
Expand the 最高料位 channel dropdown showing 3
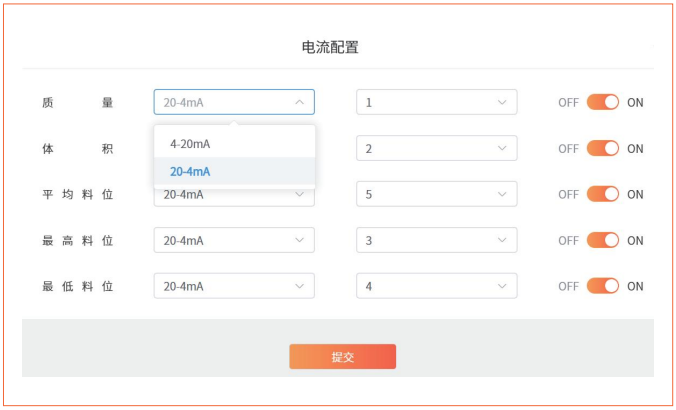click(436, 240)
